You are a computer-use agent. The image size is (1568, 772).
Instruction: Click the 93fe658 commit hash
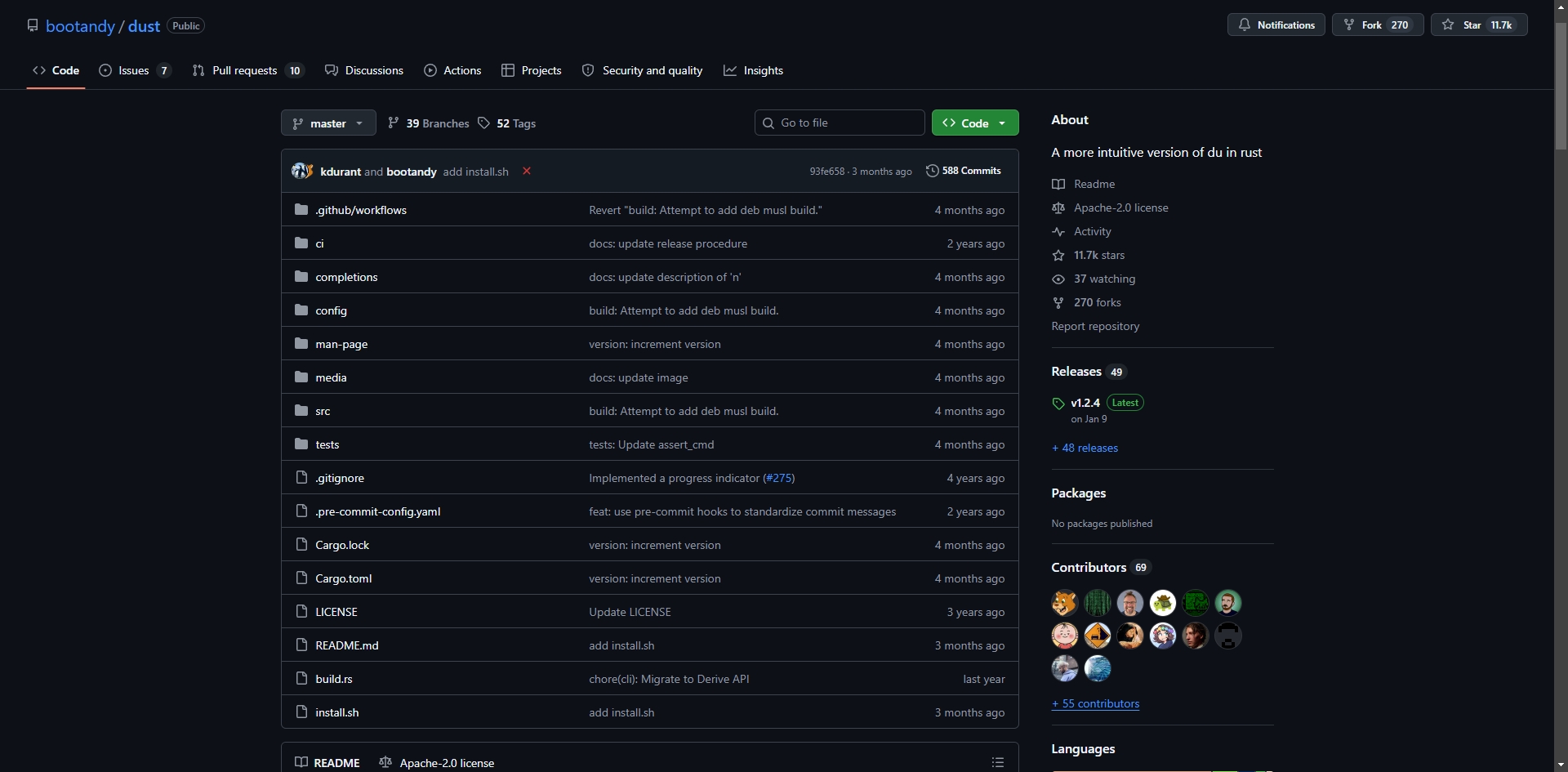coord(827,172)
